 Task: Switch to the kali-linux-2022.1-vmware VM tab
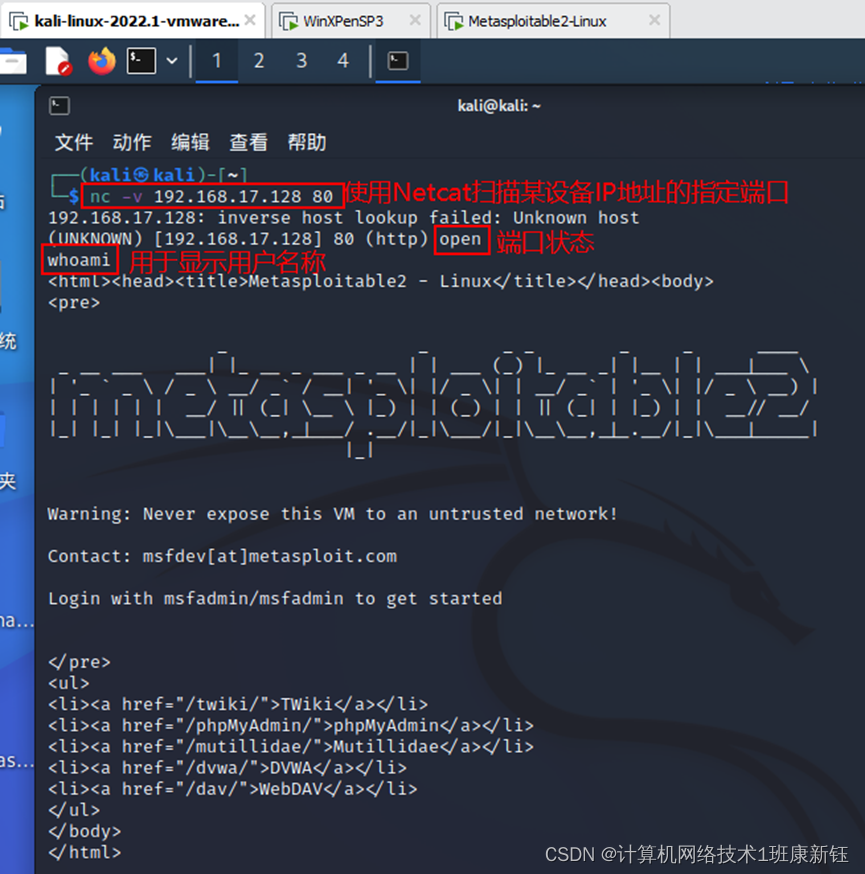[132, 21]
